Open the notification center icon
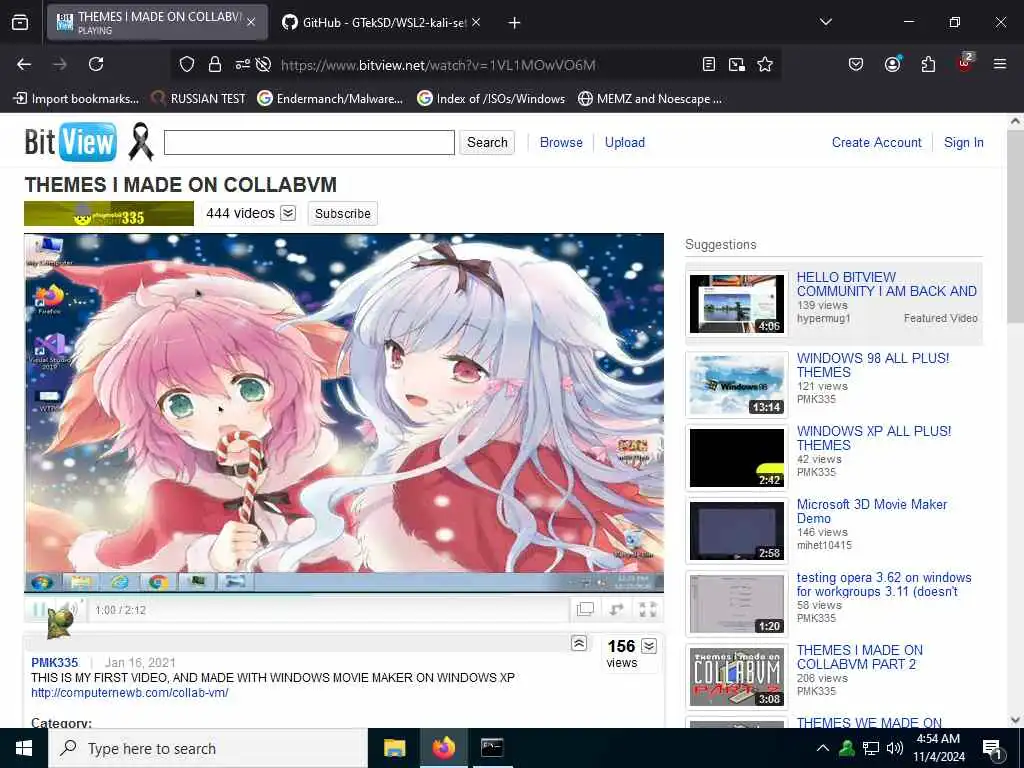 pyautogui.click(x=992, y=749)
